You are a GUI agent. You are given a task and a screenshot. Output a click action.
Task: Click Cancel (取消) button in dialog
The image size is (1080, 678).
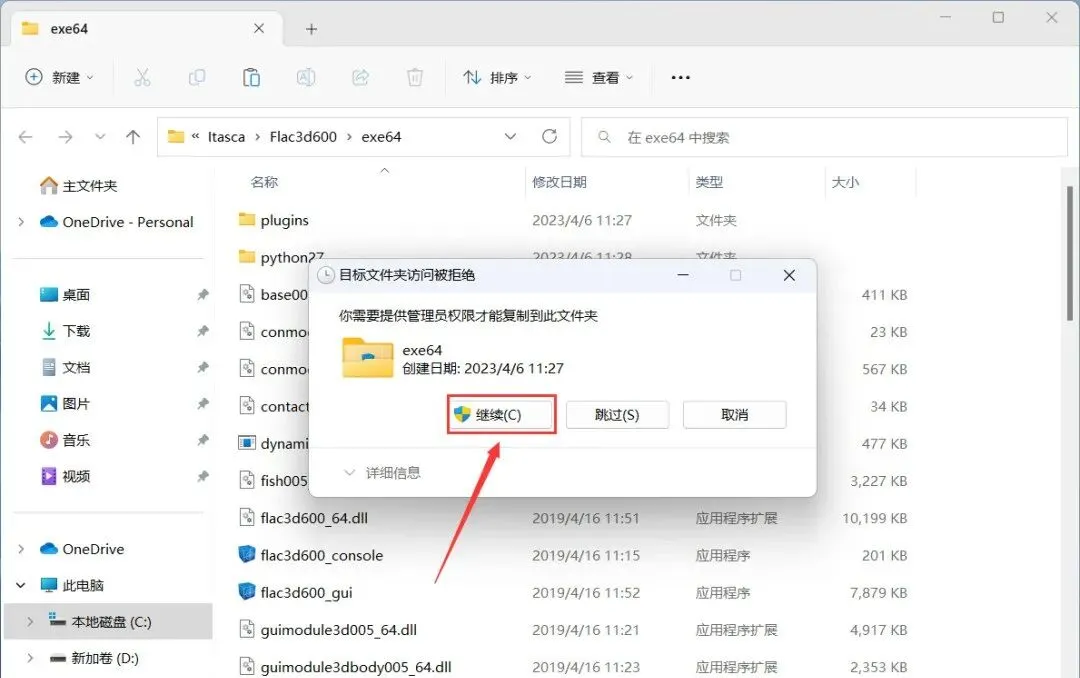tap(734, 415)
